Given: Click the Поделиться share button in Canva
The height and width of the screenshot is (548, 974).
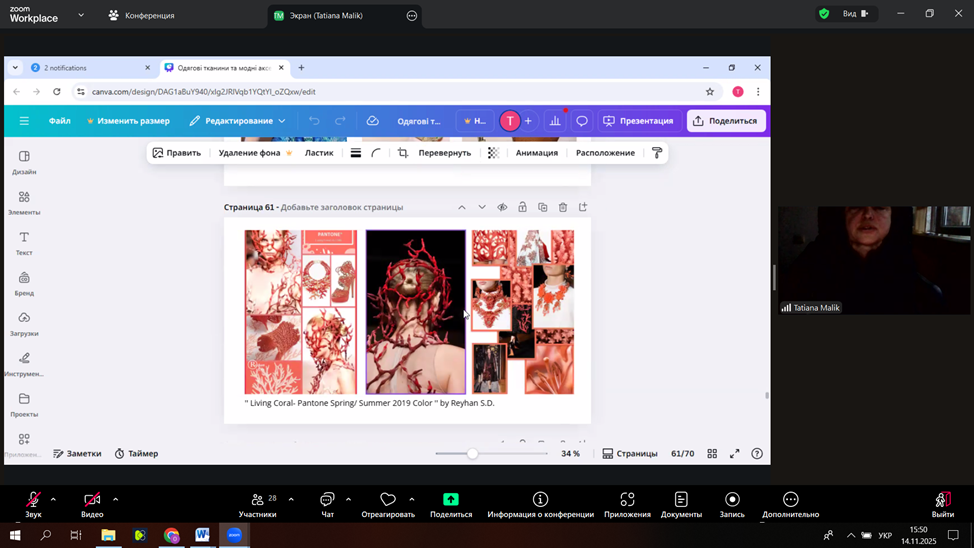Looking at the screenshot, I should point(726,121).
